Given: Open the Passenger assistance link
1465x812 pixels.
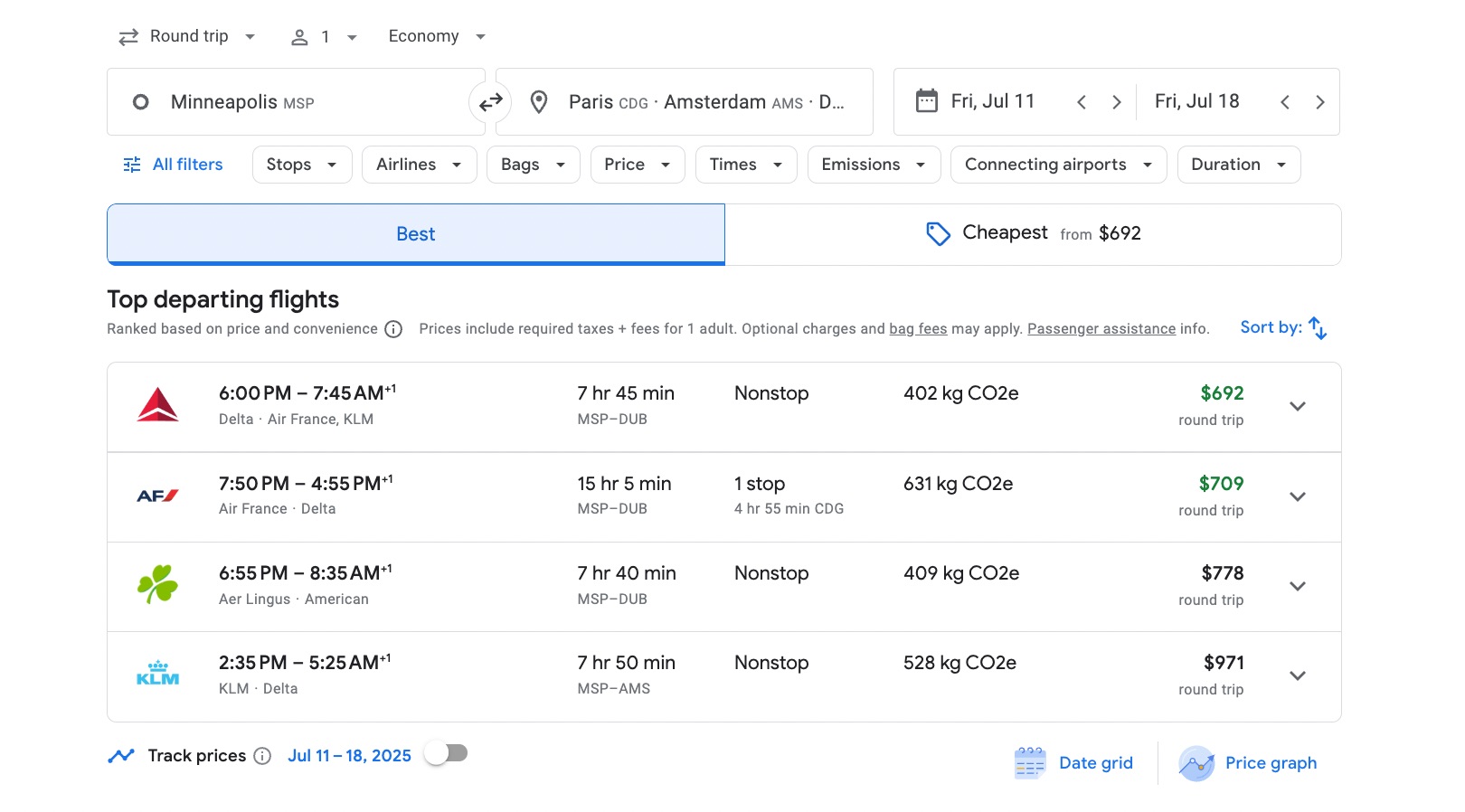Looking at the screenshot, I should point(1101,329).
